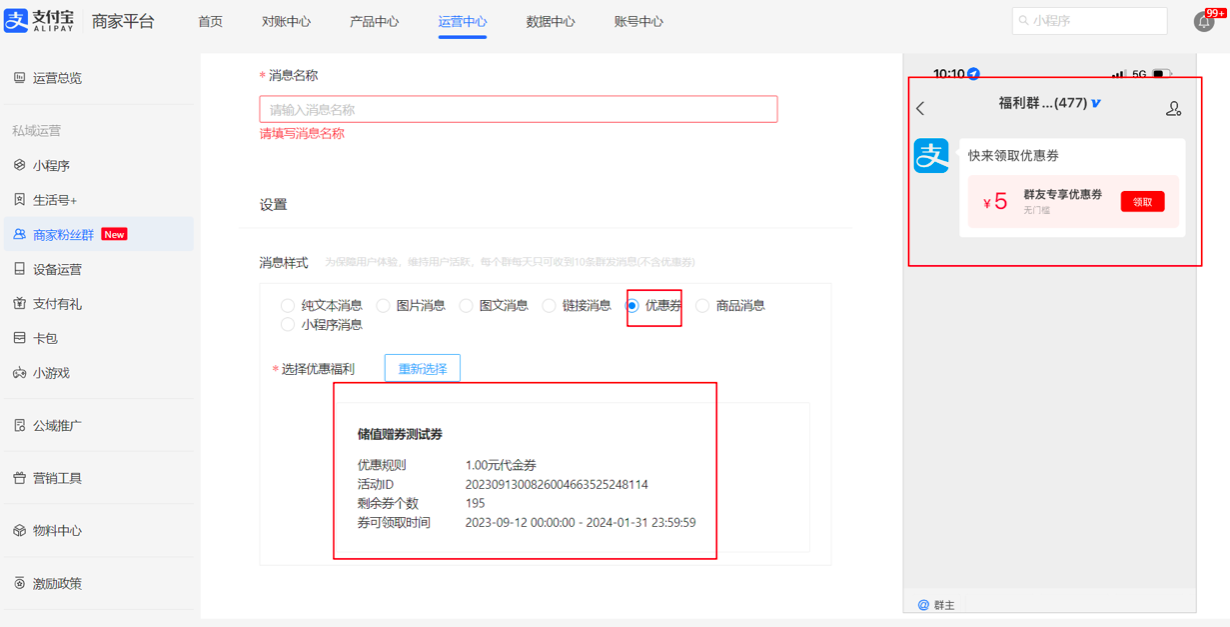Click the 小程序 sidebar icon
1230x627 pixels.
[19, 165]
